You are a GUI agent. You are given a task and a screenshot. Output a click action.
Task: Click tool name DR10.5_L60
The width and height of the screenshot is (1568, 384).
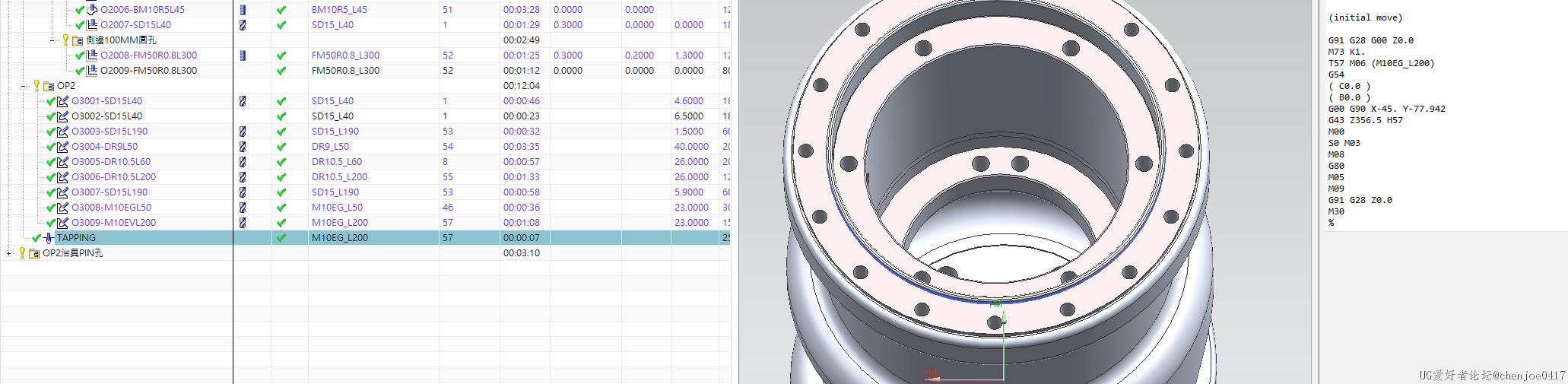click(337, 162)
